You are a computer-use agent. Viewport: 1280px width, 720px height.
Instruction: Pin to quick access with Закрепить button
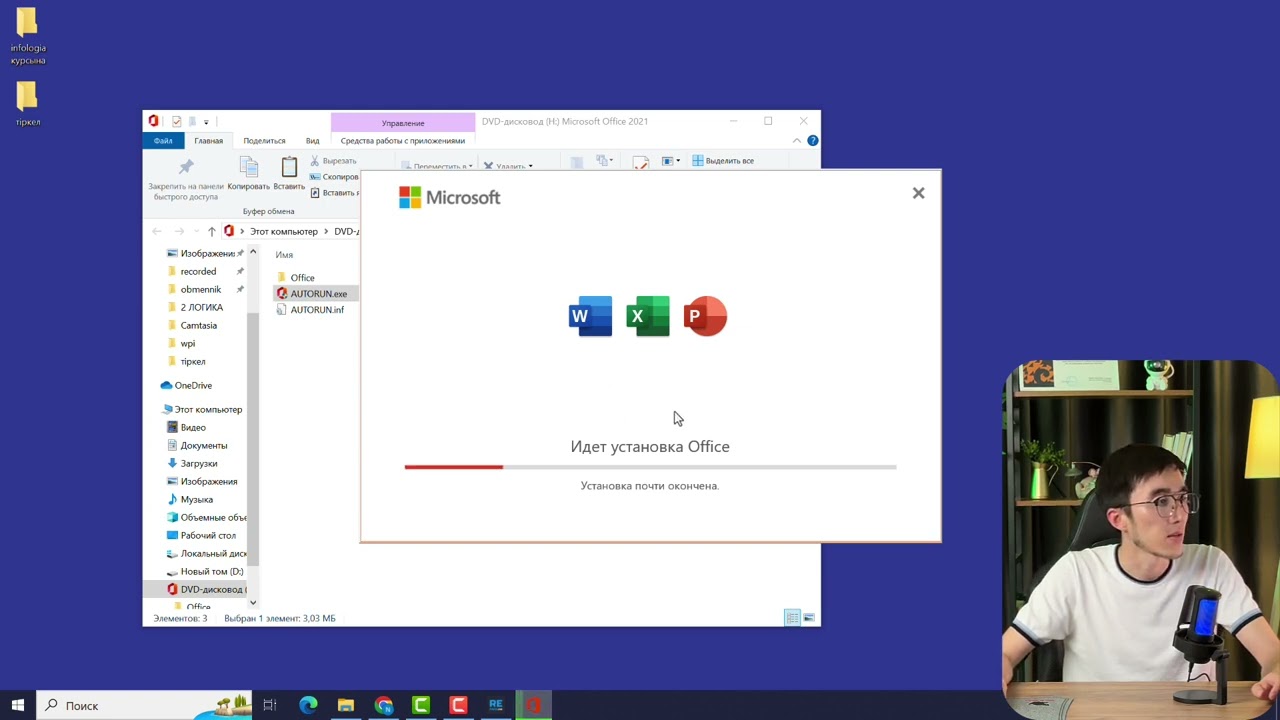[x=186, y=180]
